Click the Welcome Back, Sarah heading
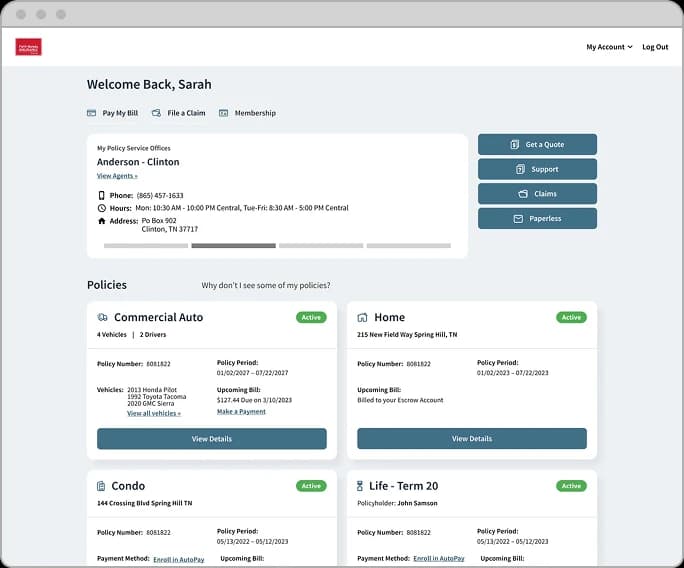This screenshot has width=684, height=568. [149, 84]
